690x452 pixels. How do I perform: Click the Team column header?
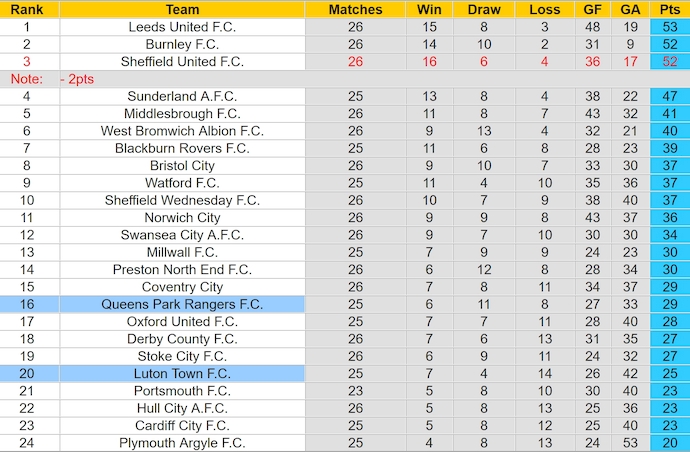tap(182, 10)
